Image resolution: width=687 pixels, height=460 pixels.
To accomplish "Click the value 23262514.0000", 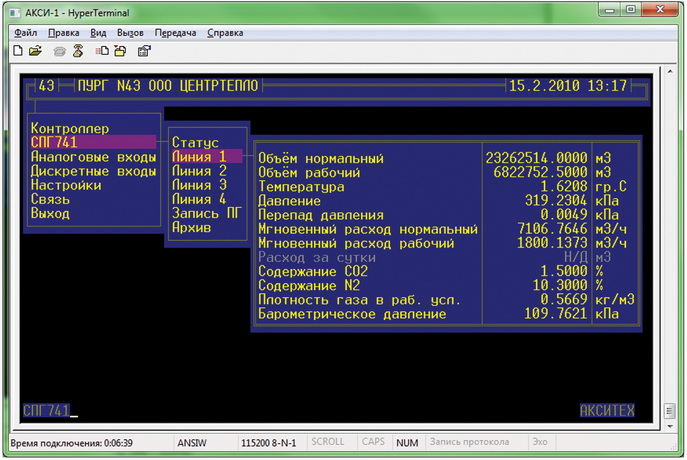I will (x=536, y=158).
